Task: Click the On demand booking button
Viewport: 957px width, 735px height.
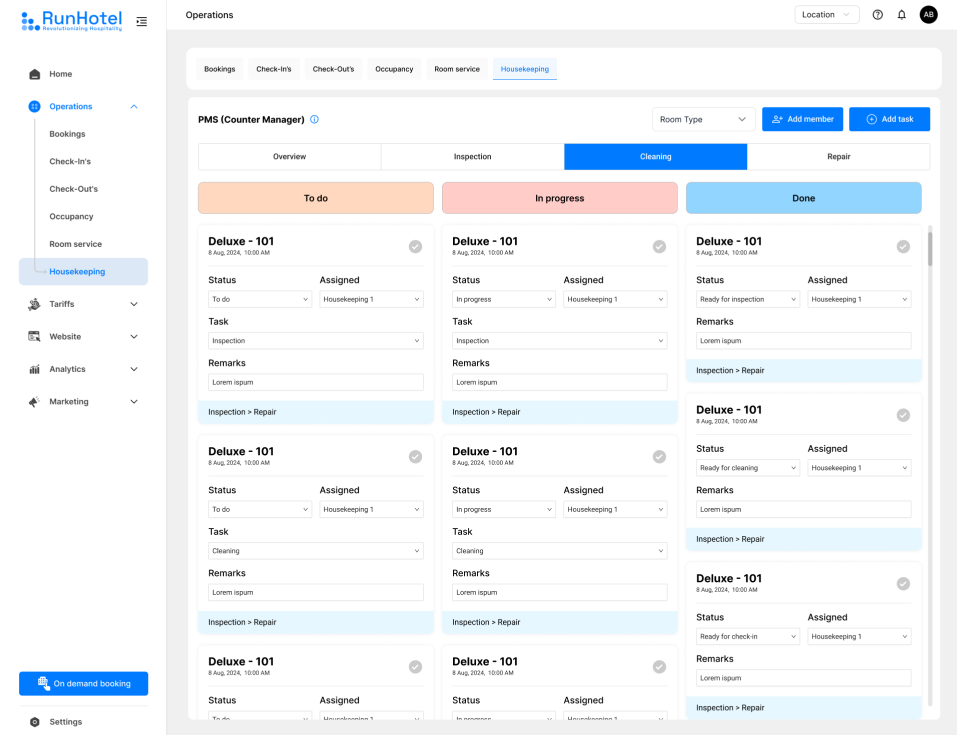Action: (84, 684)
